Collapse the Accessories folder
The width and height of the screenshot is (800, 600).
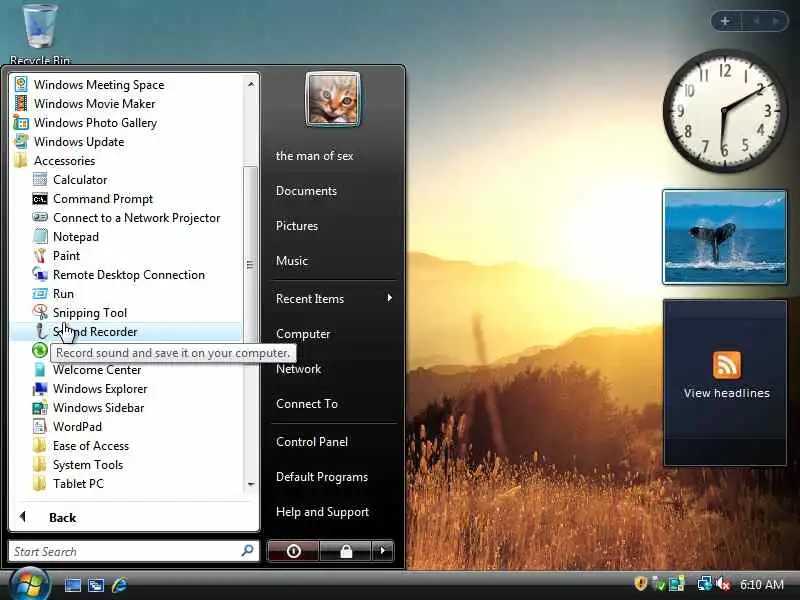click(x=64, y=160)
